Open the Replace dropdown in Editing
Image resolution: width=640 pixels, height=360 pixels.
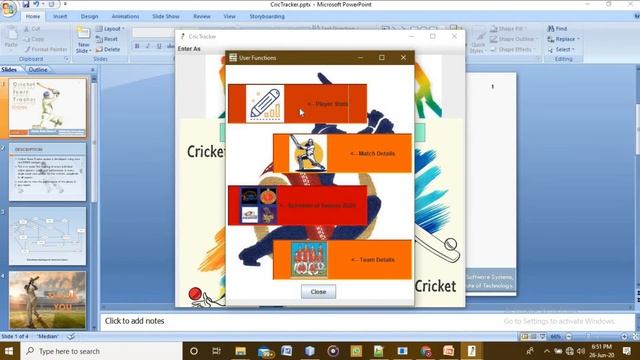click(x=564, y=39)
